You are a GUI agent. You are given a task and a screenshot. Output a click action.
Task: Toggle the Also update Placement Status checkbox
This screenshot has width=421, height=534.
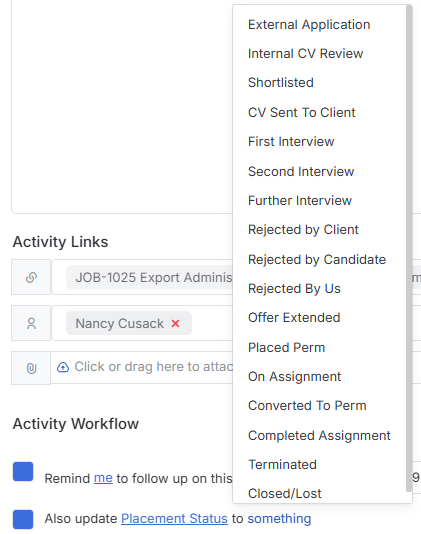point(23,519)
